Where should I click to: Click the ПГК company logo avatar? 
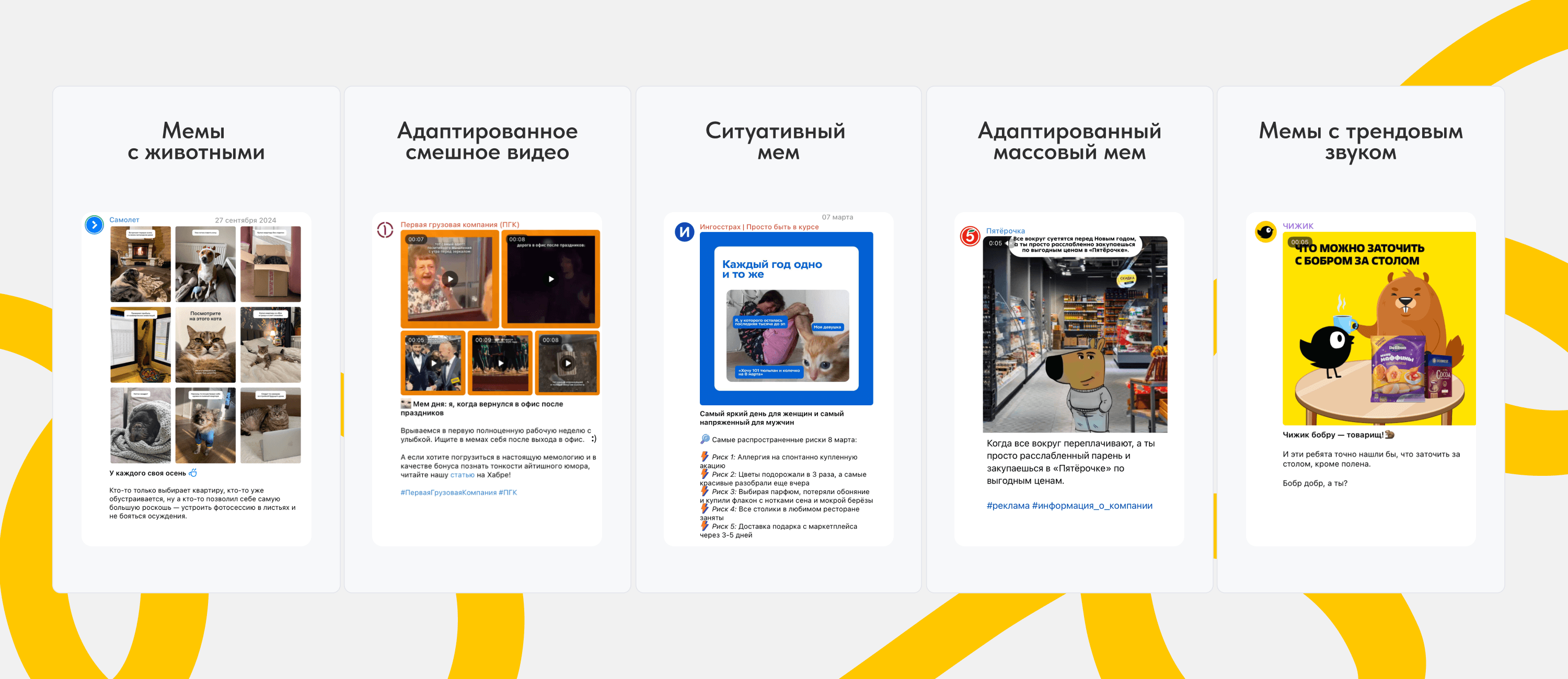[385, 230]
